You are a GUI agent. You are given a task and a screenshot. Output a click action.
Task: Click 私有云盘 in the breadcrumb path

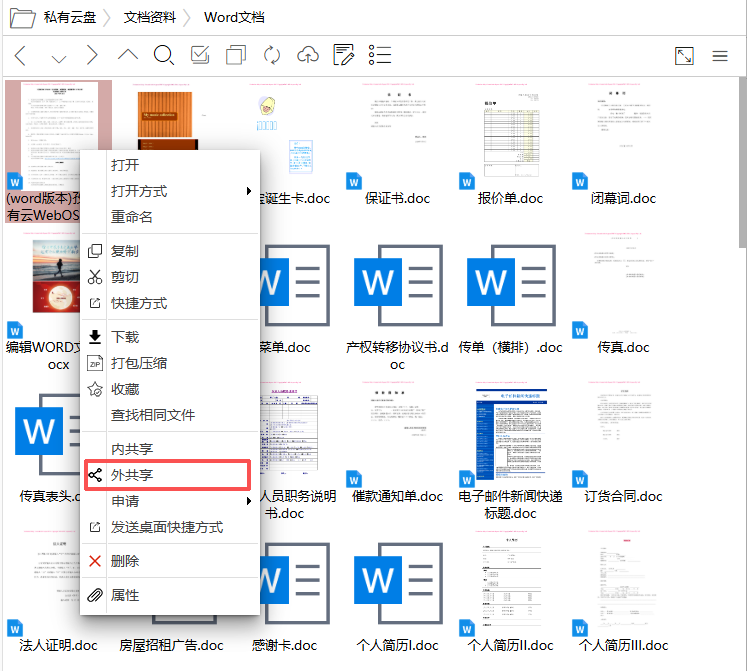click(69, 17)
